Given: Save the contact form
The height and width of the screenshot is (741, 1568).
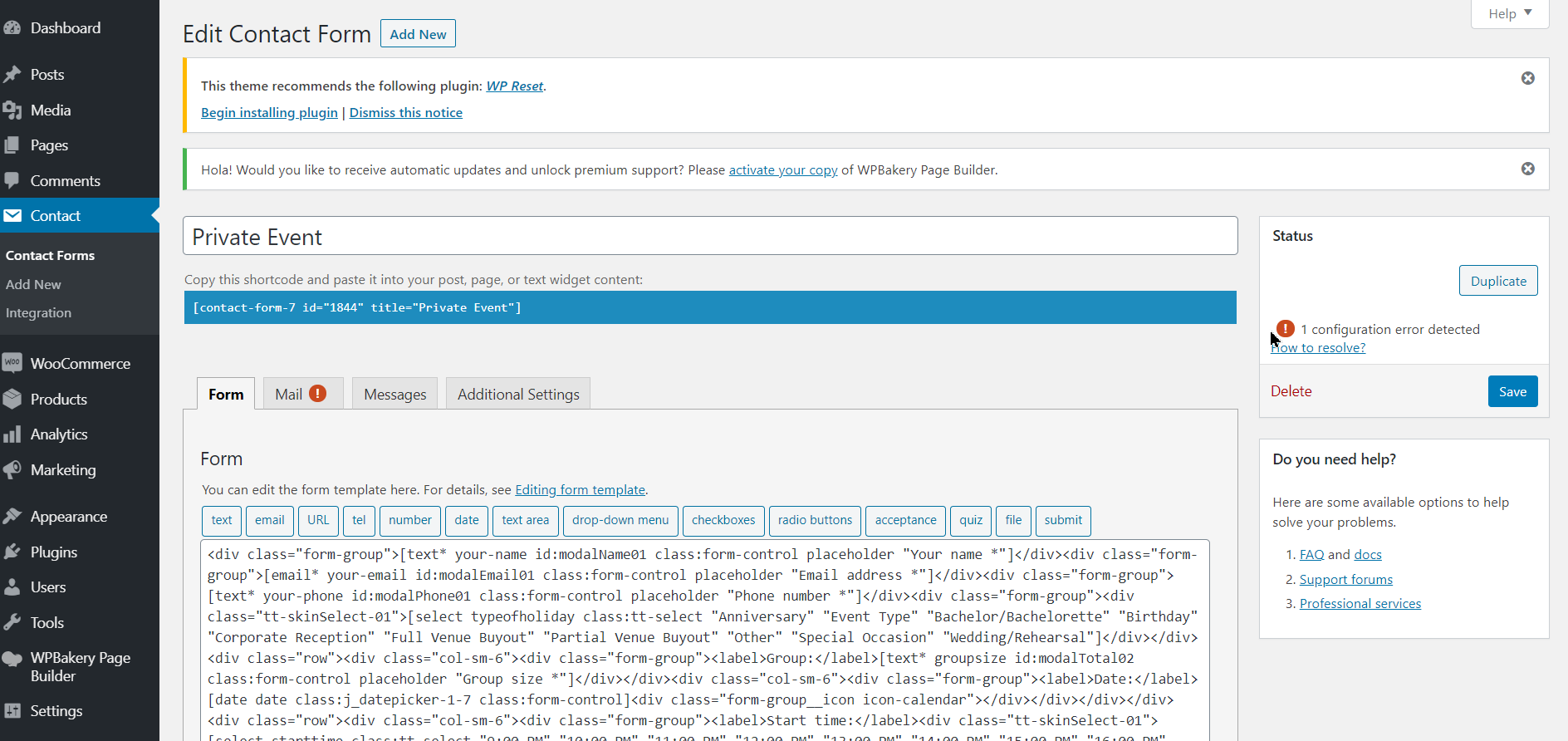Looking at the screenshot, I should coord(1512,391).
